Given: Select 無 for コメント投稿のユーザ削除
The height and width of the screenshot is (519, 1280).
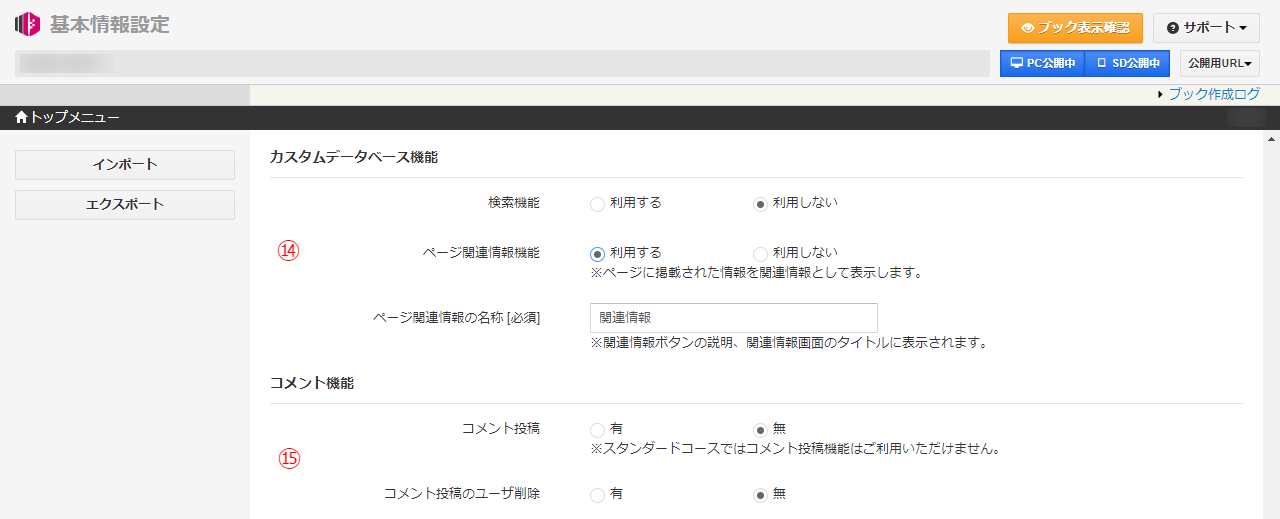Looking at the screenshot, I should click(x=760, y=495).
